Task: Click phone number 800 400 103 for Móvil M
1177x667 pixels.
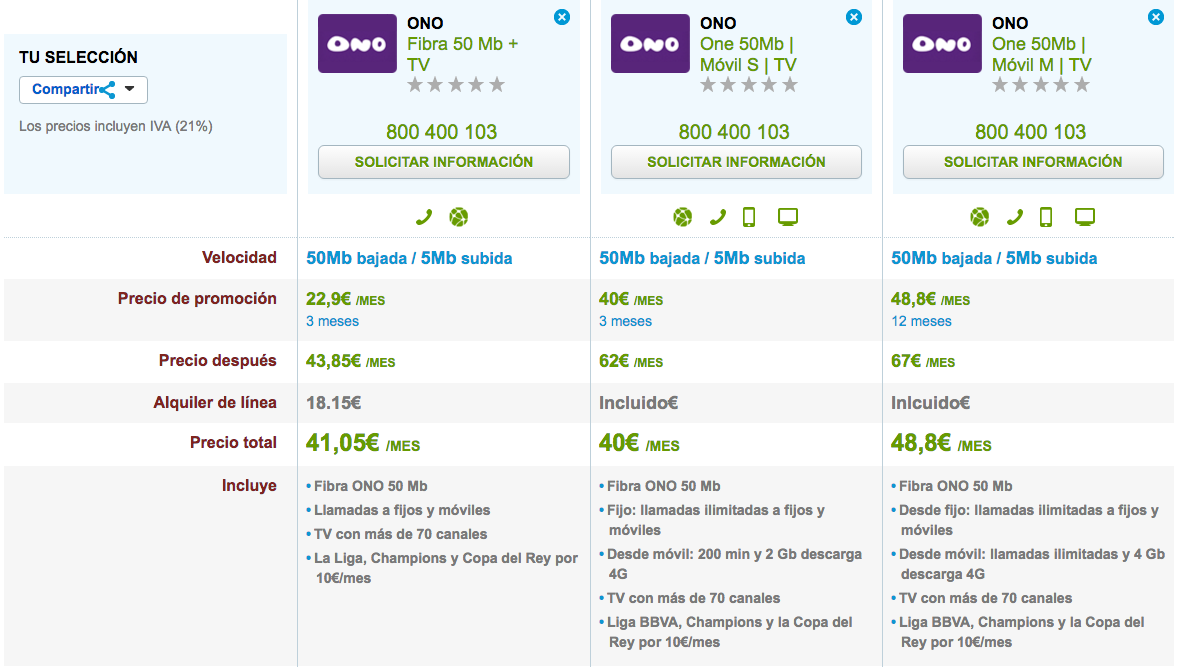Action: coord(1031,132)
